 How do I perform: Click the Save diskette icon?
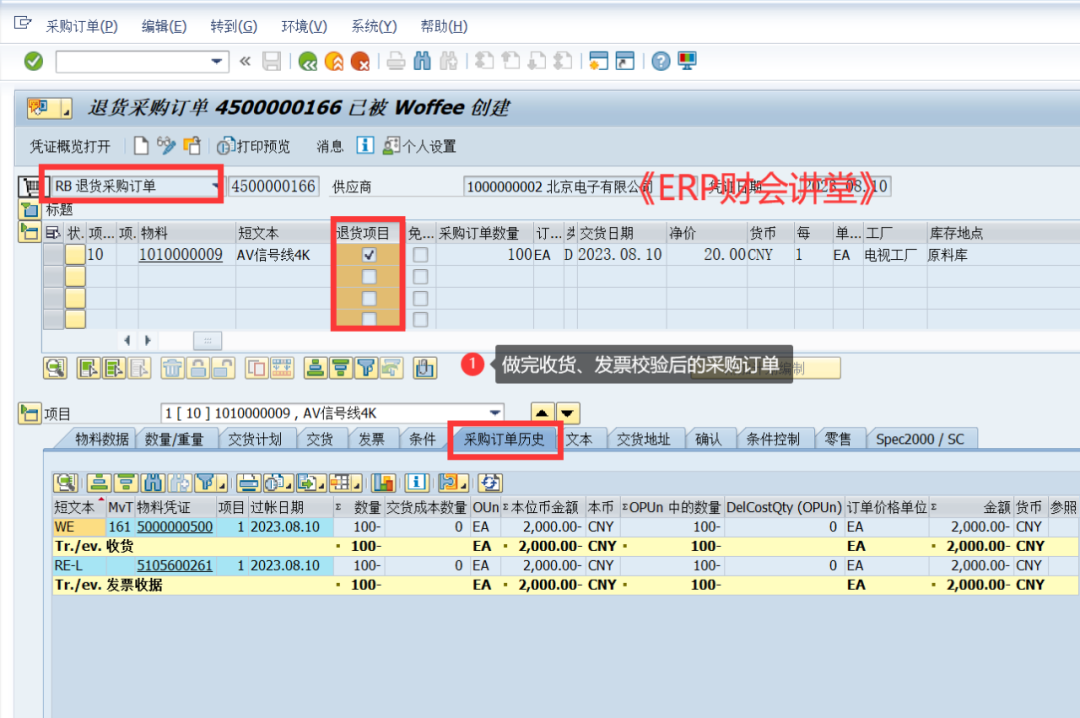[271, 62]
